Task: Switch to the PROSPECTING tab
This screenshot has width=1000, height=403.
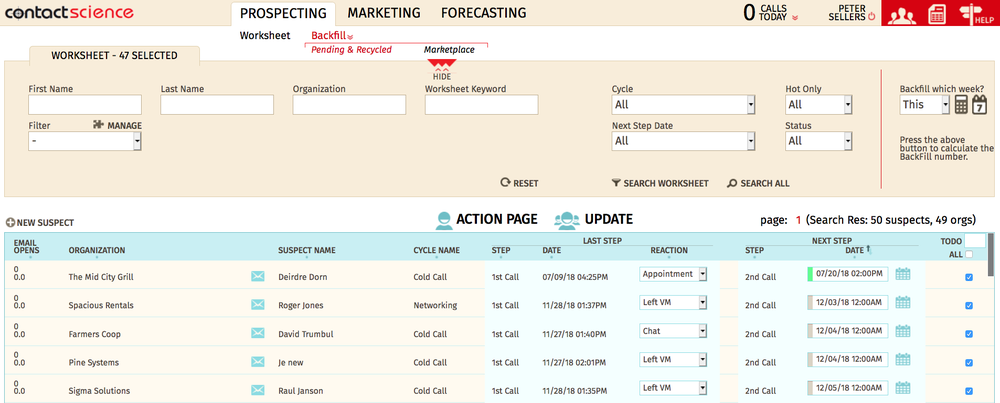Action: click(x=283, y=13)
